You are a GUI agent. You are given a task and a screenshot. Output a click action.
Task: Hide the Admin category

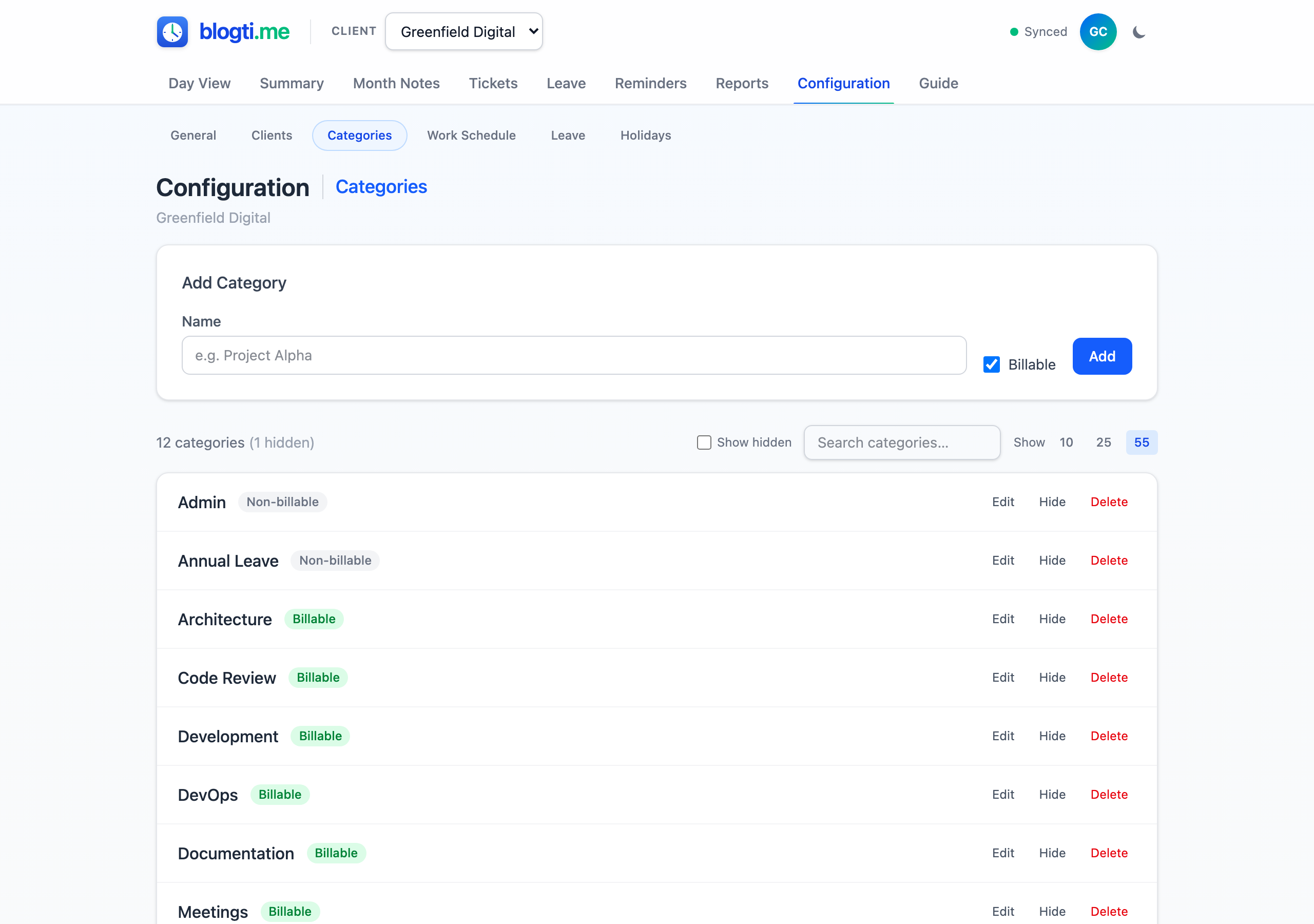point(1052,502)
